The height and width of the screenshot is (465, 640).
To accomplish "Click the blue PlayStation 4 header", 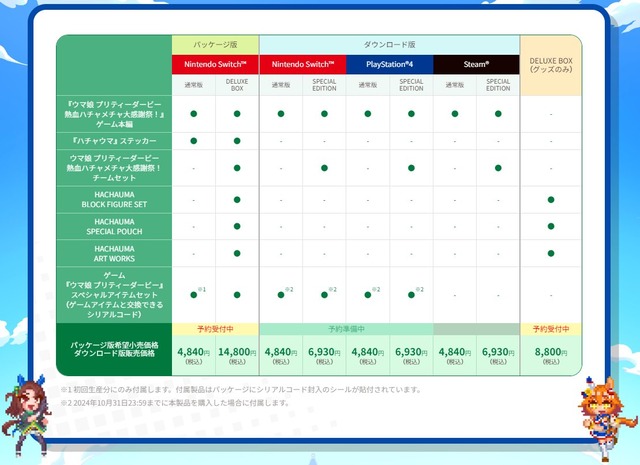I will 389,65.
